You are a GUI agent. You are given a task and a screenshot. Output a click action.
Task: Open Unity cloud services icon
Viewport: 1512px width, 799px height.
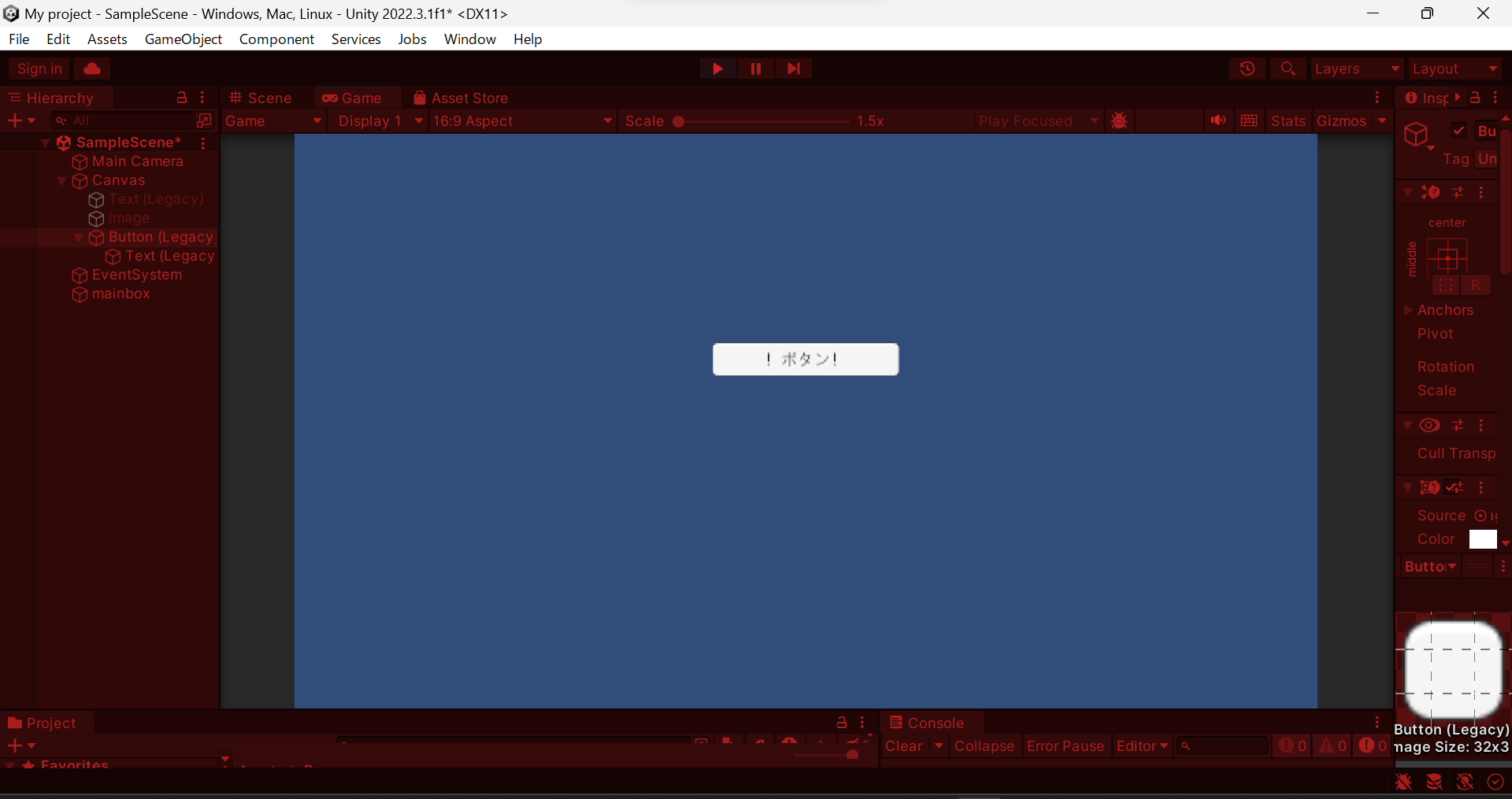pyautogui.click(x=92, y=68)
